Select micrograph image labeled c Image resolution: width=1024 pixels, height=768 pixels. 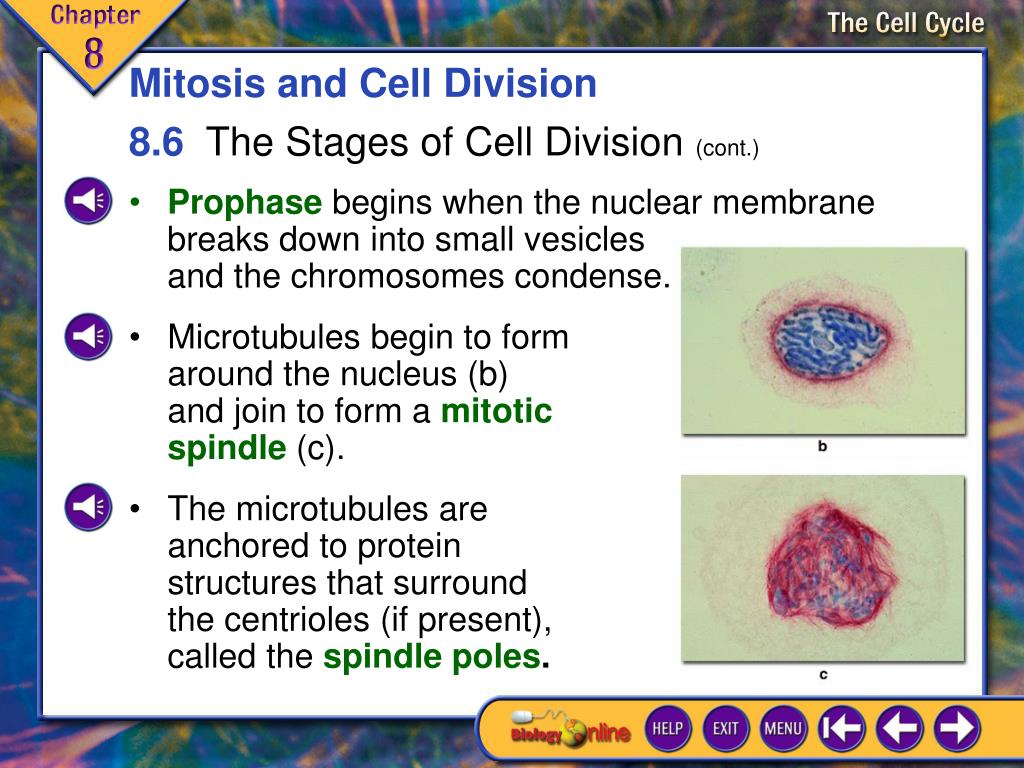point(823,568)
